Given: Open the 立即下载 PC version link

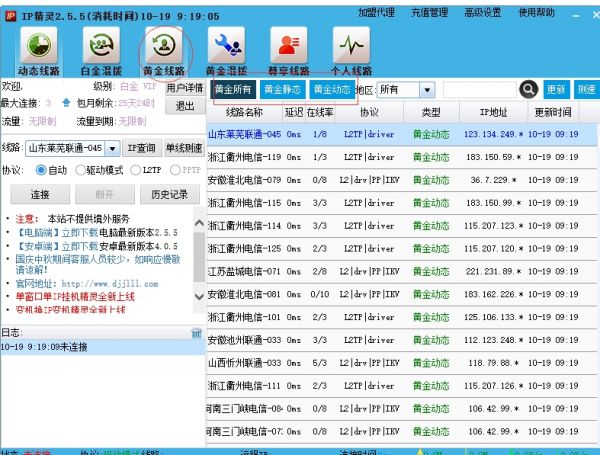Looking at the screenshot, I should pyautogui.click(x=80, y=233).
